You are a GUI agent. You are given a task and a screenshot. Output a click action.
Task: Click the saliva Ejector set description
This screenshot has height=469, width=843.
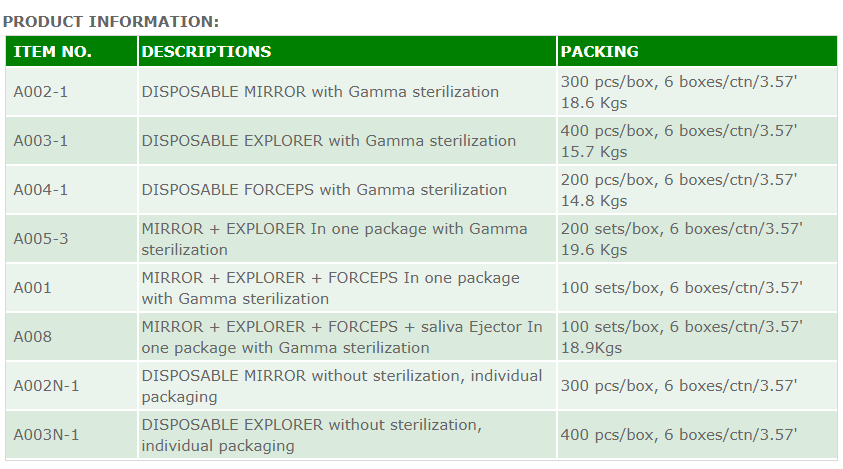point(342,337)
